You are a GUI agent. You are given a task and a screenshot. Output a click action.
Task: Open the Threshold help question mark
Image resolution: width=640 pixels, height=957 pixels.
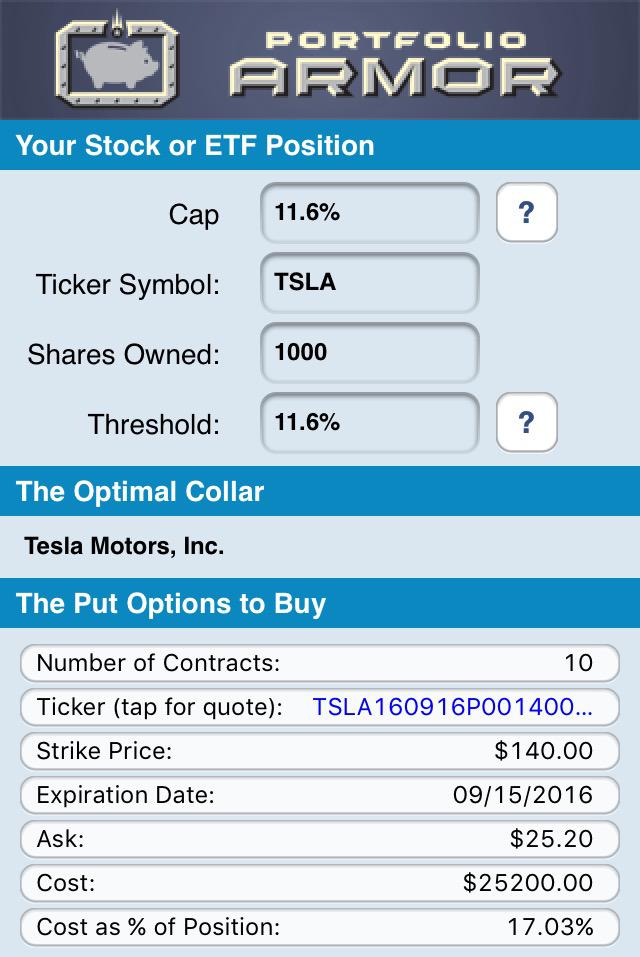click(x=527, y=422)
